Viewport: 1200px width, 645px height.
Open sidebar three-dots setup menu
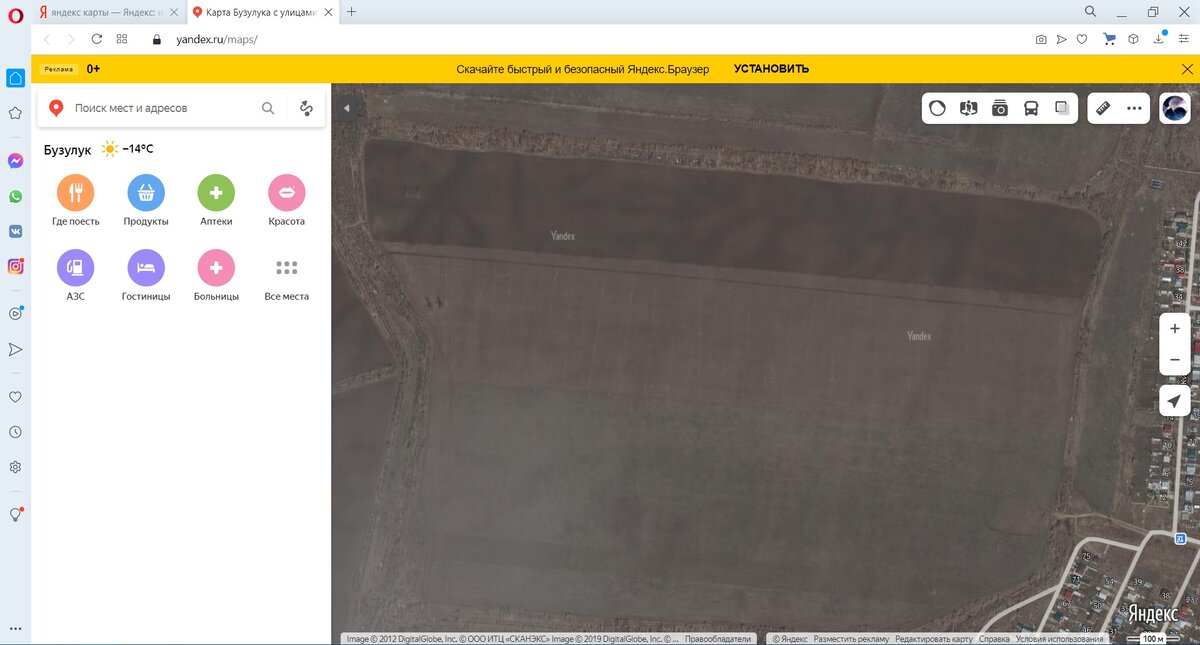[15, 629]
